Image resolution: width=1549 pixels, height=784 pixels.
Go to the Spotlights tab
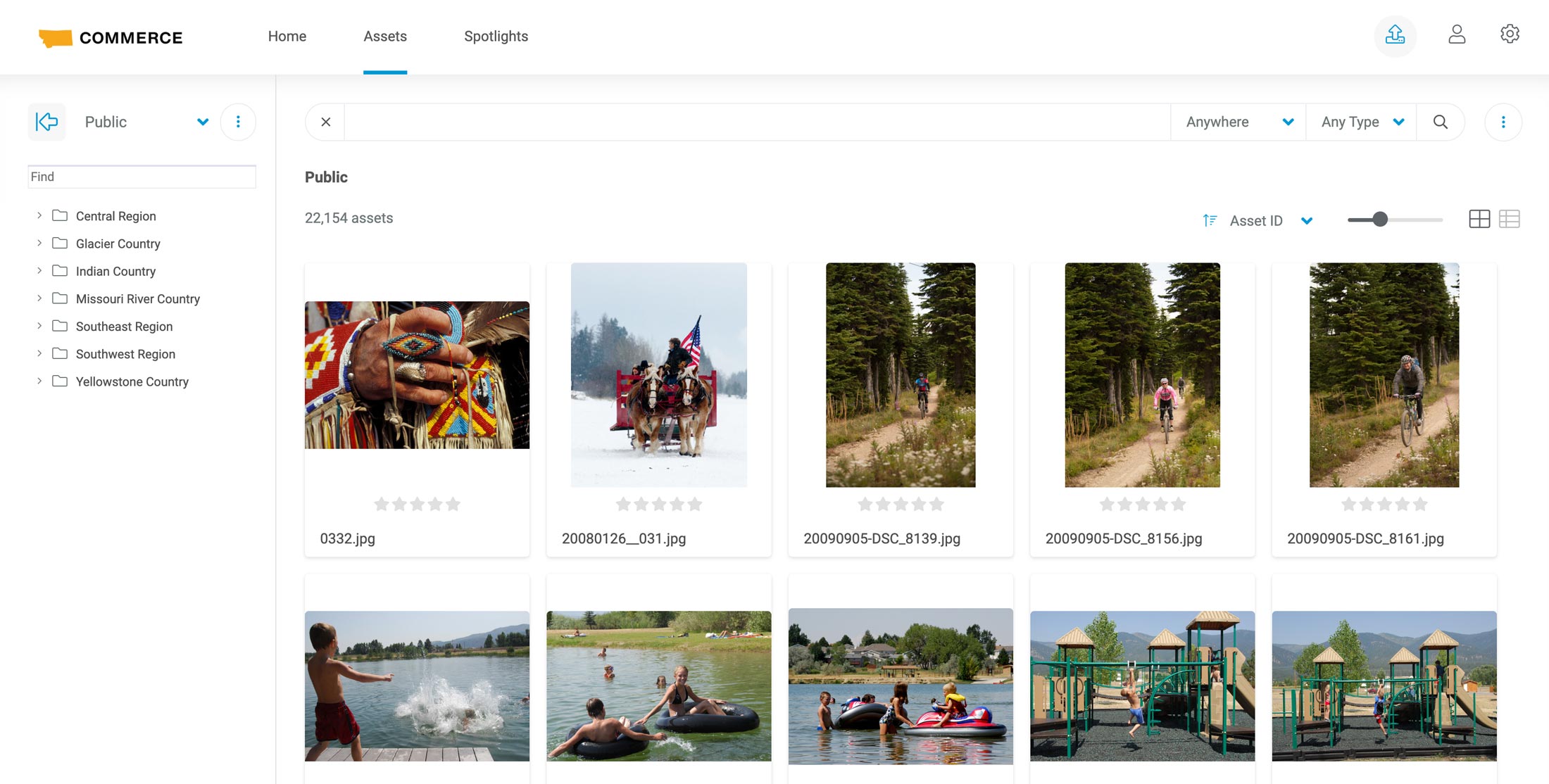tap(496, 37)
